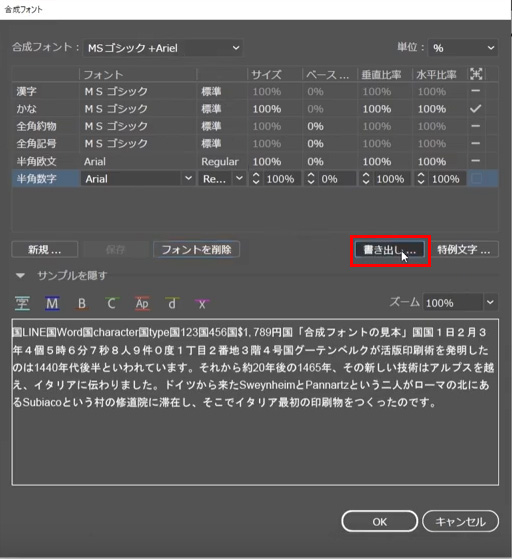Collapse the サンプルを隠す disclosure triangle

coord(20,275)
